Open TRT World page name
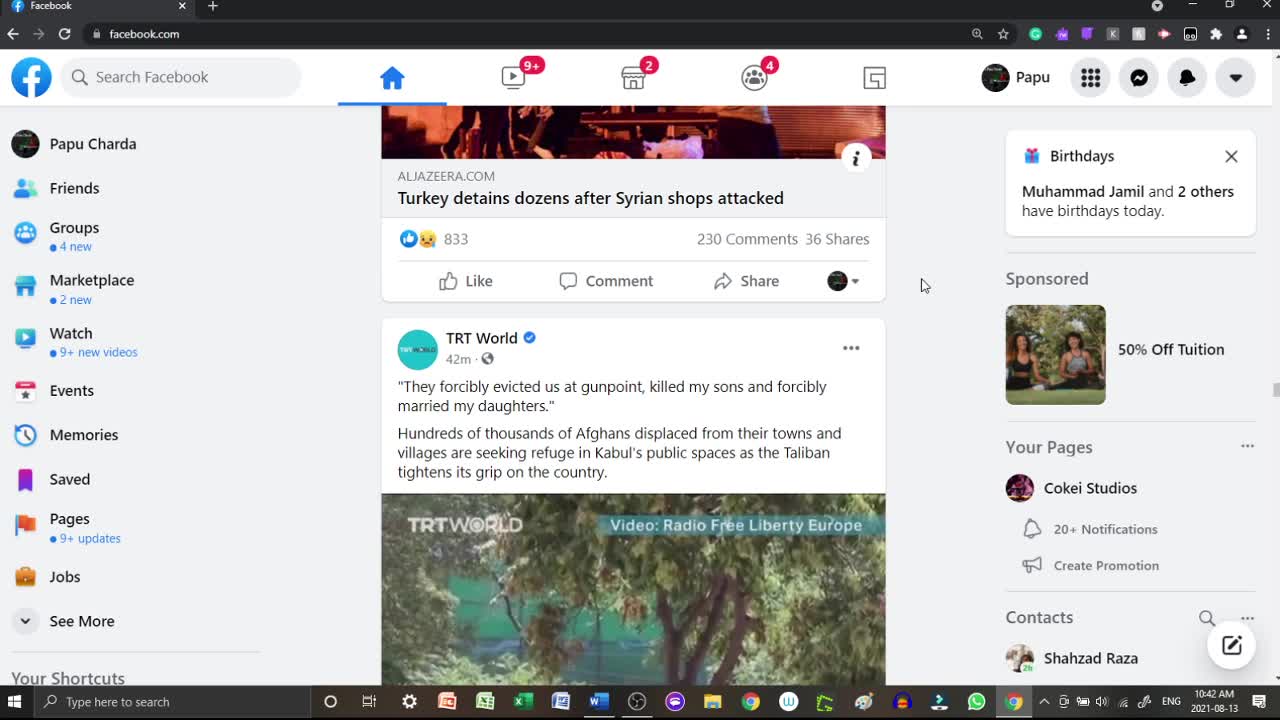Viewport: 1280px width, 720px height. pyautogui.click(x=482, y=338)
